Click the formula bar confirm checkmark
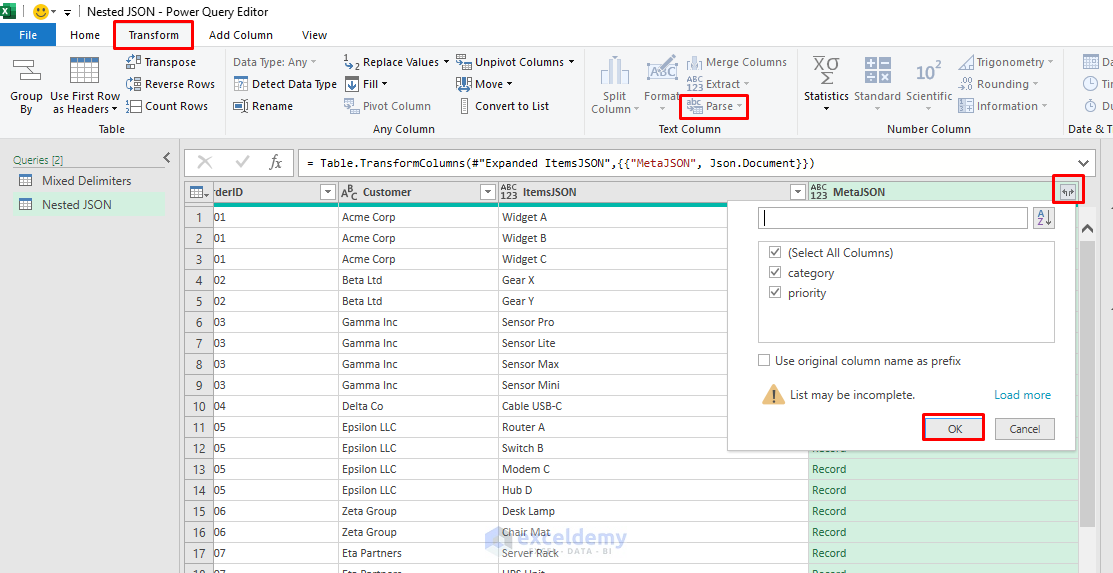 point(242,163)
